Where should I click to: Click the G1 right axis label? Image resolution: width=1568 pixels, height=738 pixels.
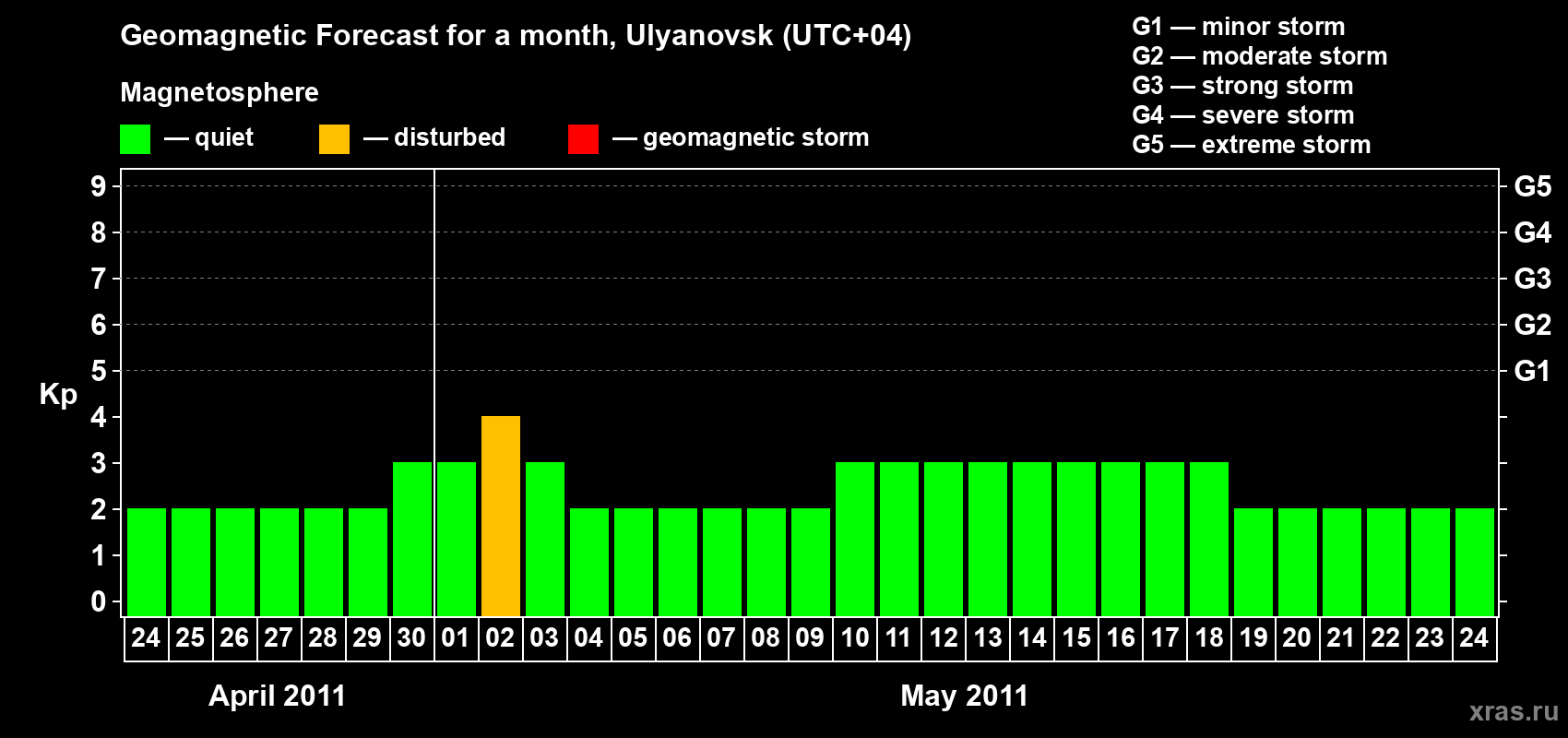click(1532, 371)
